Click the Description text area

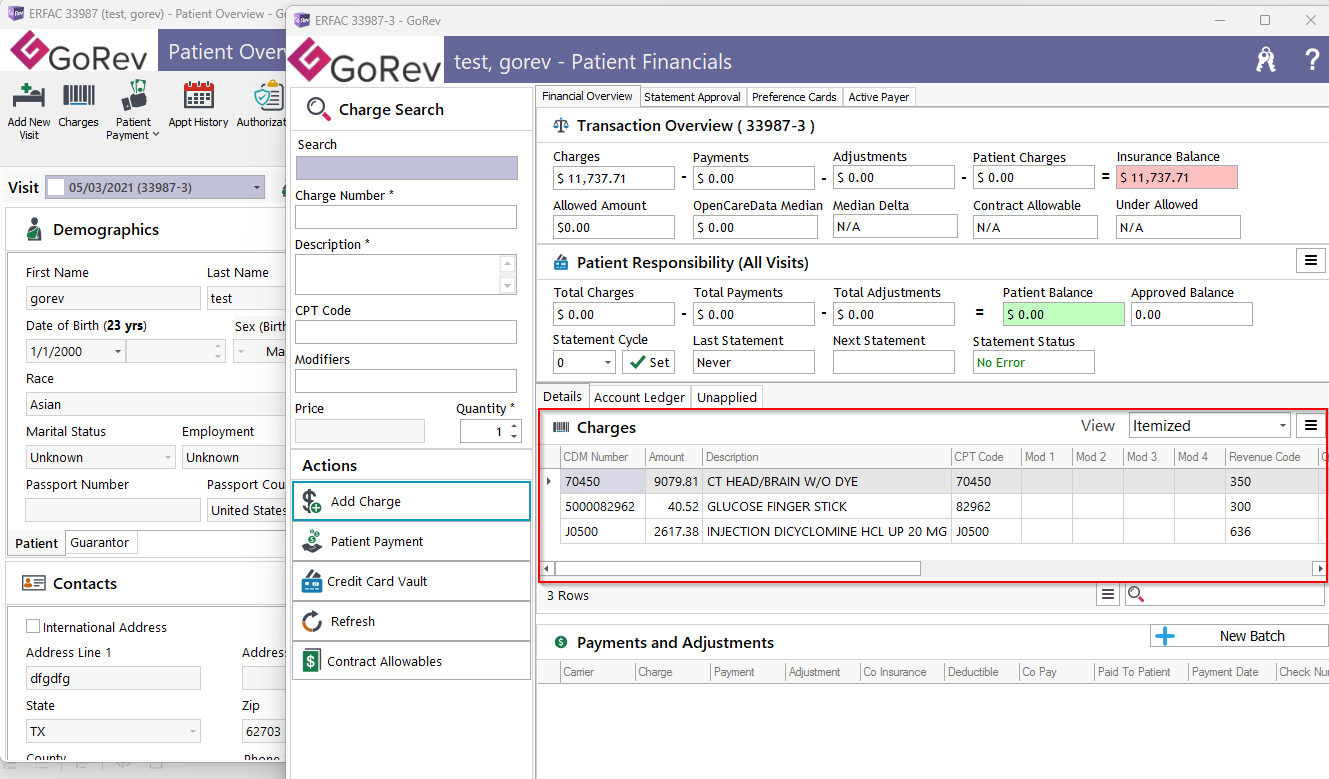[x=398, y=274]
